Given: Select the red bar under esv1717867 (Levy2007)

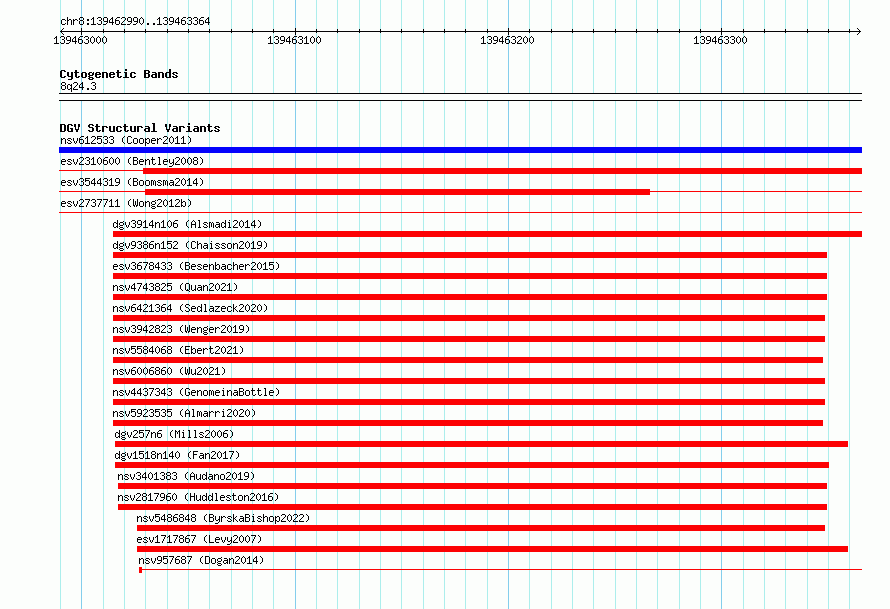Looking at the screenshot, I should click(492, 549).
